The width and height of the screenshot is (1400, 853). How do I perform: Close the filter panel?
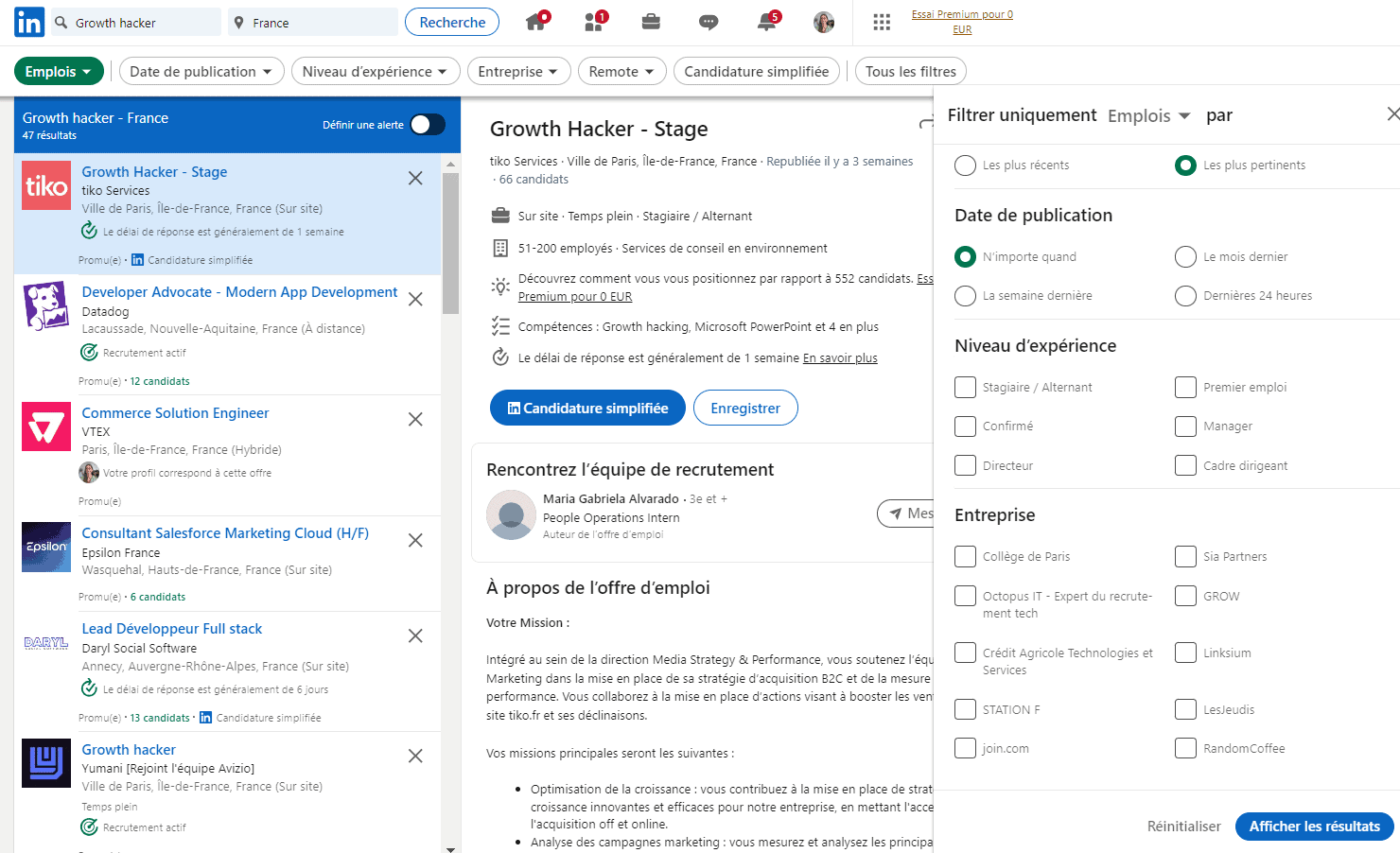[x=1392, y=114]
